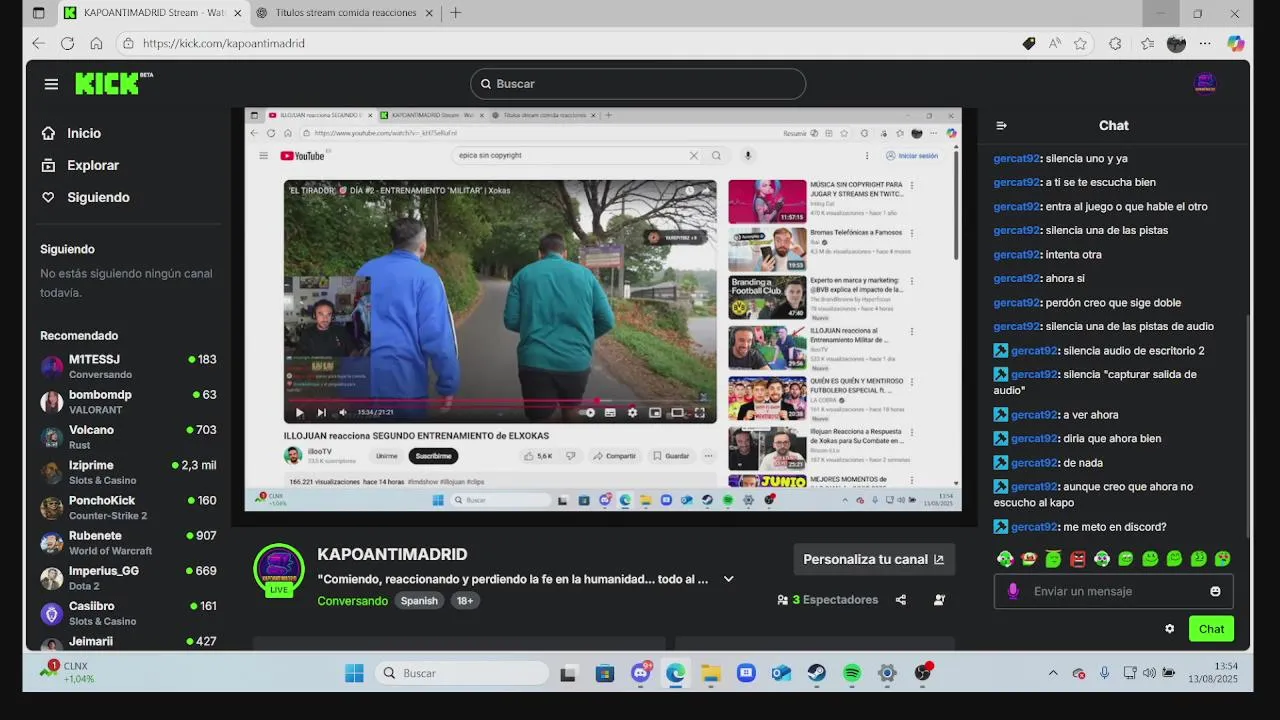The height and width of the screenshot is (720, 1280).
Task: Toggle fullscreen on the streamed YouTube player
Action: click(x=700, y=412)
